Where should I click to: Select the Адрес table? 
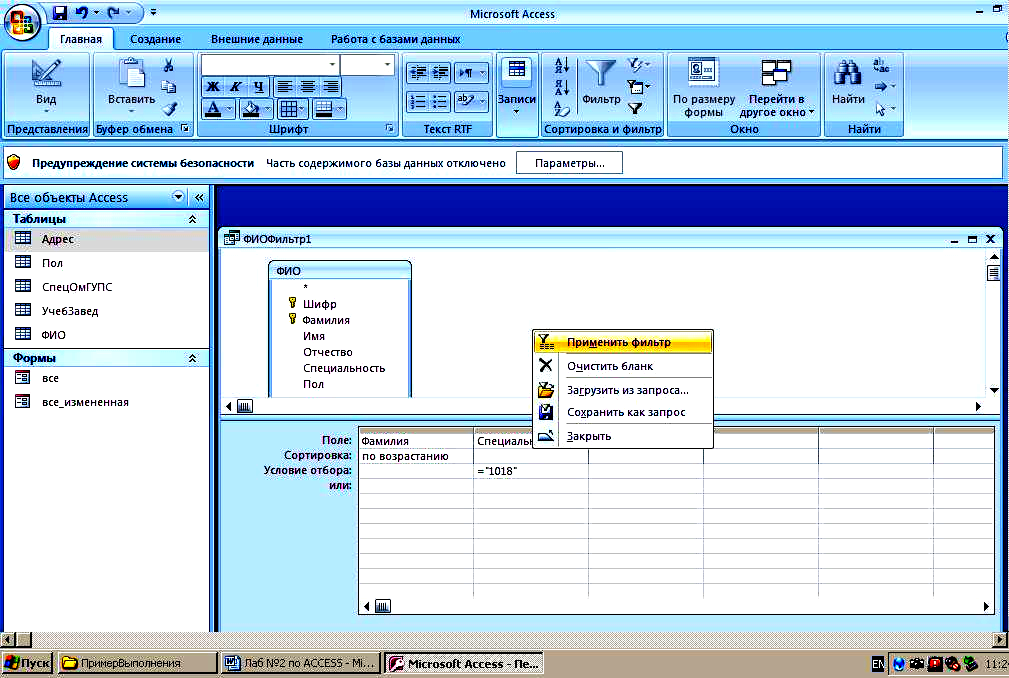(107, 239)
